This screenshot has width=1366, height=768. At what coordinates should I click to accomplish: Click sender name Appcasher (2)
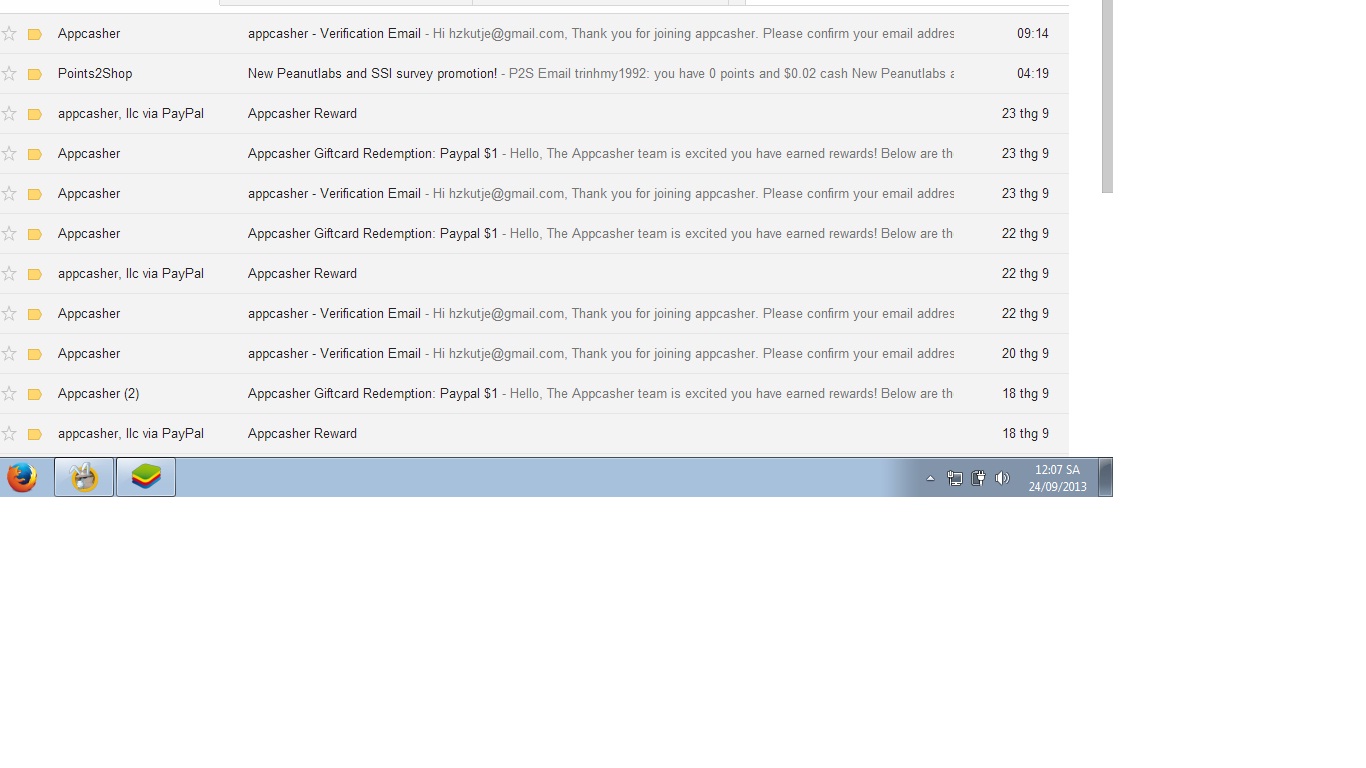(98, 393)
